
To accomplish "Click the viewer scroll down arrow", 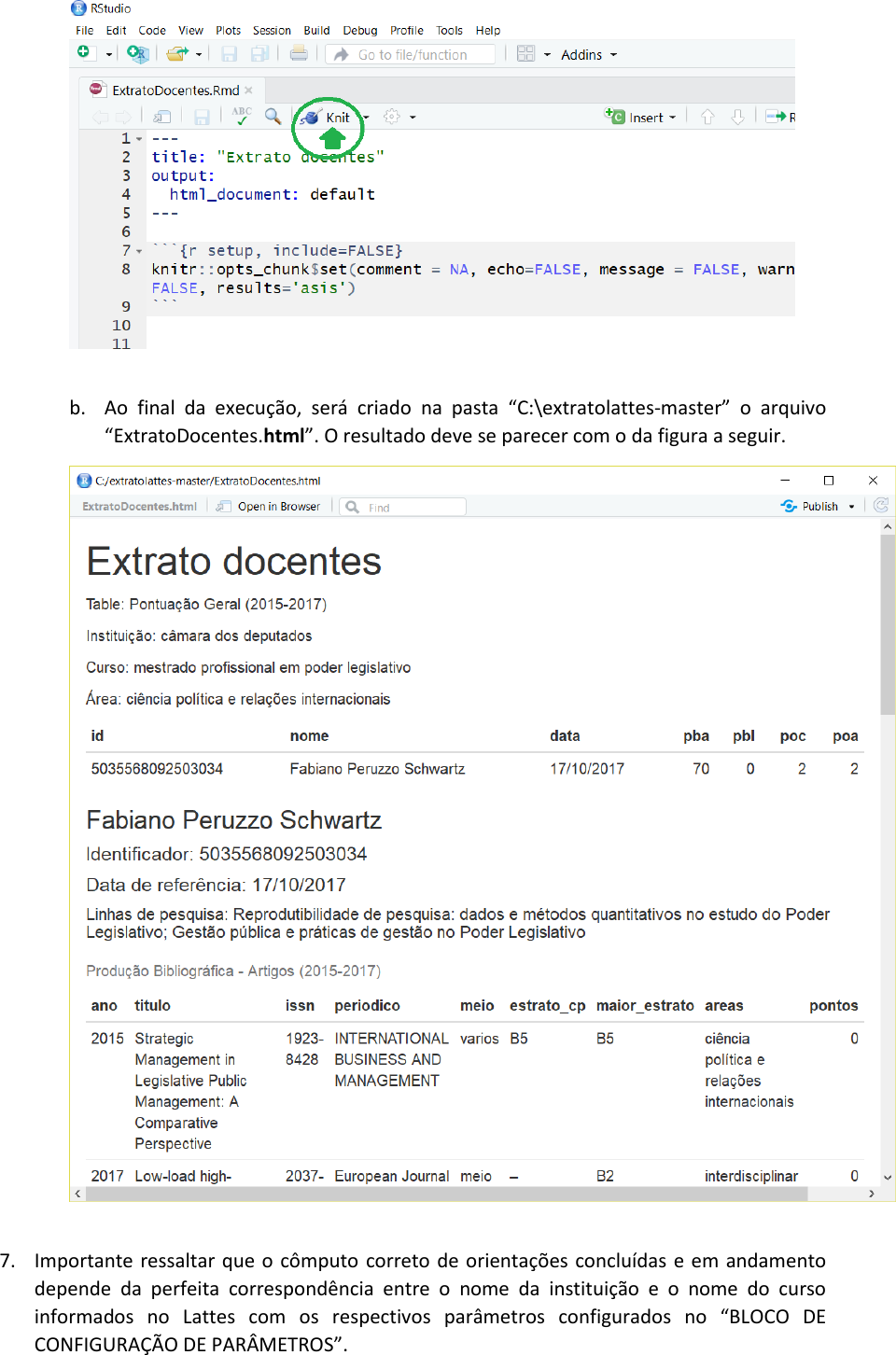I will [888, 1178].
